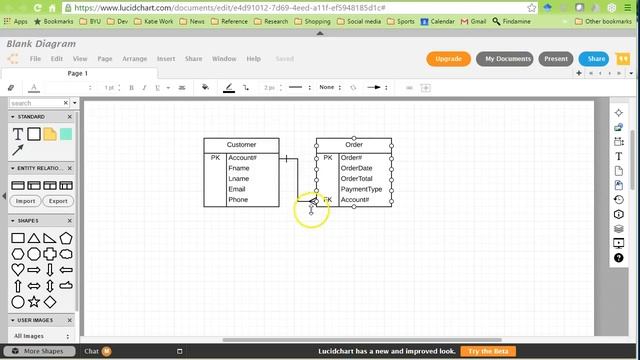Image resolution: width=640 pixels, height=360 pixels.
Task: Select the pentagon shape
Action: coord(66,238)
